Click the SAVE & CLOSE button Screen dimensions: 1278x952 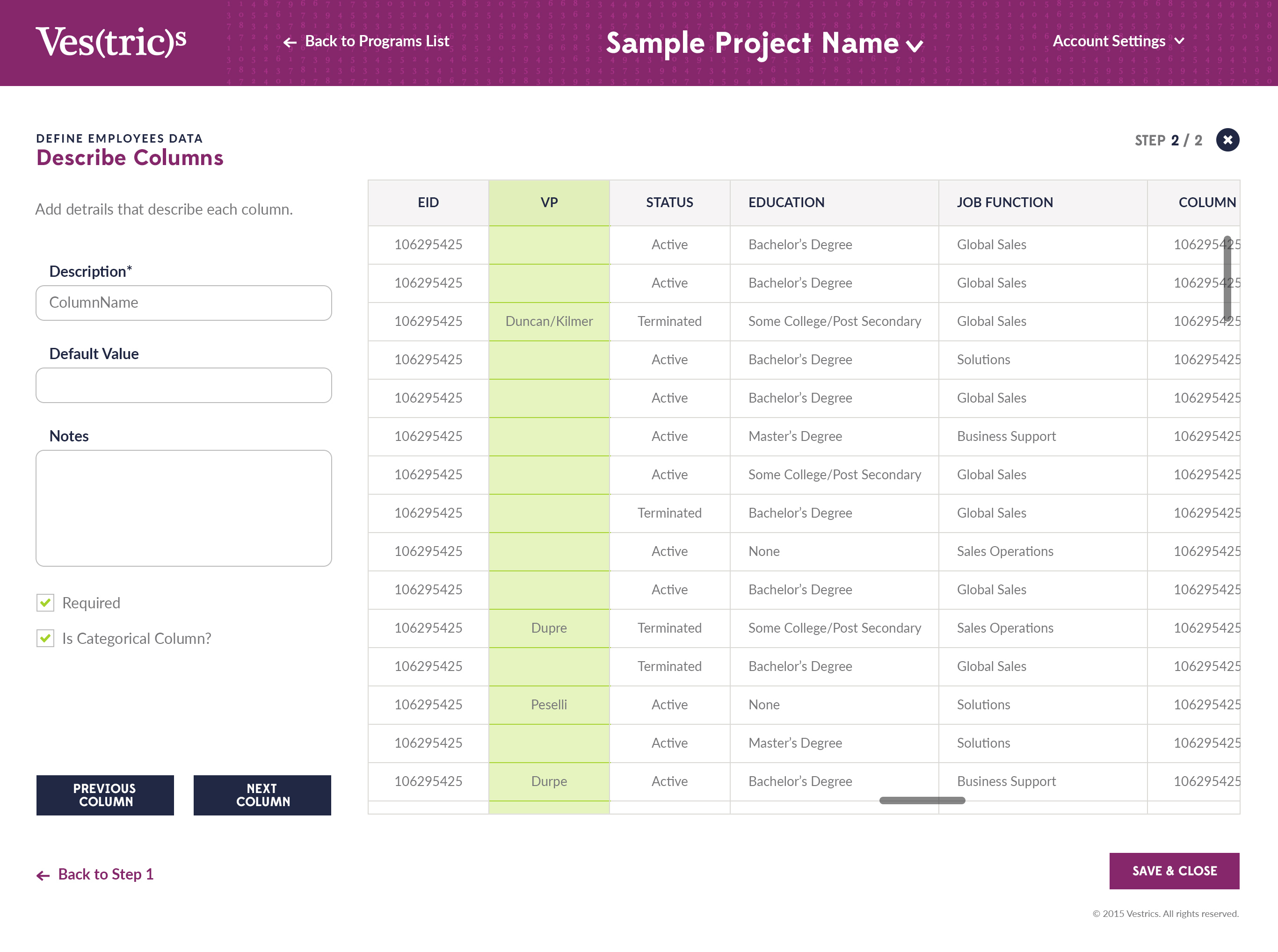1175,871
